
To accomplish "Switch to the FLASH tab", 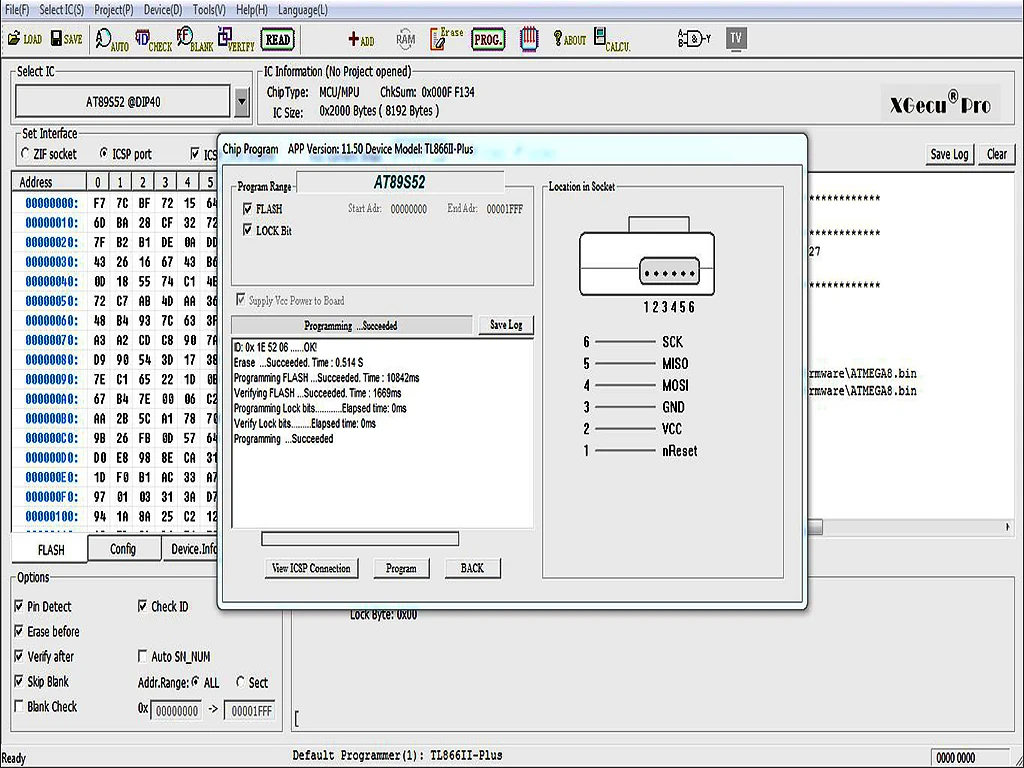I will coord(50,550).
